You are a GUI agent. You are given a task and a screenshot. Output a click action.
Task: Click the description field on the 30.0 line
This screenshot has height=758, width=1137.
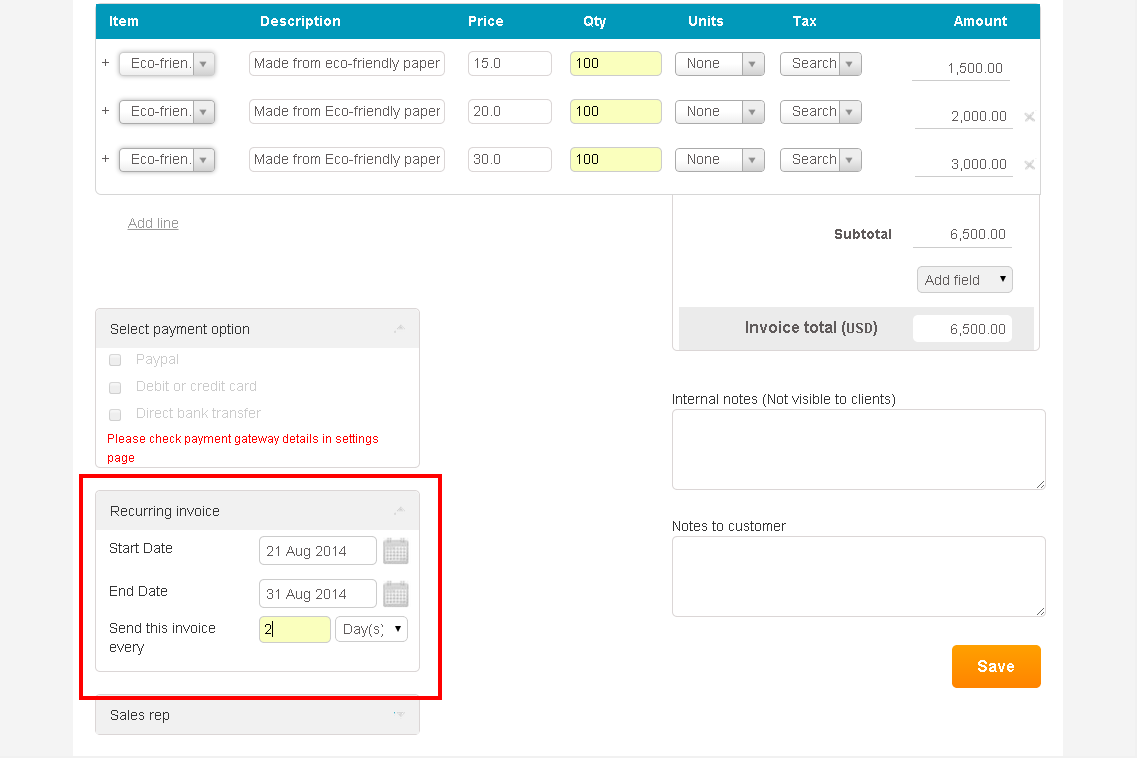point(347,160)
